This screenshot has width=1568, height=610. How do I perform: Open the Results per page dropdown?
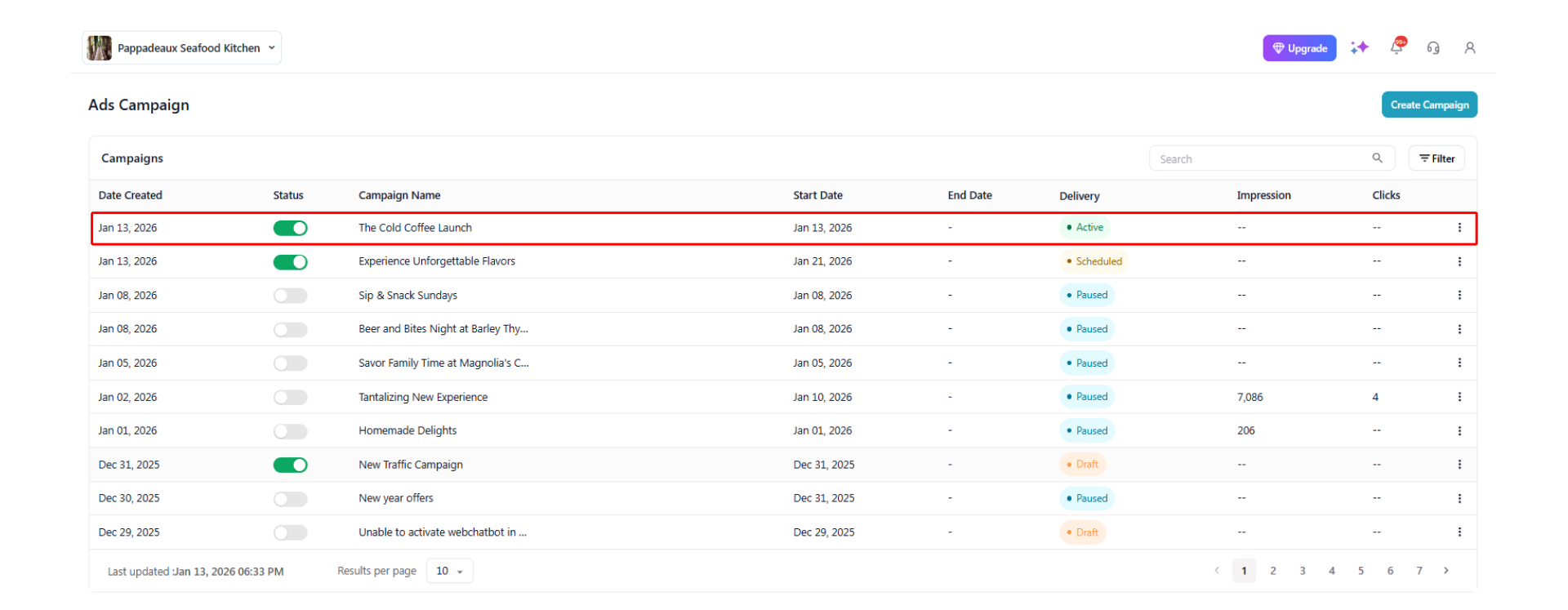pyautogui.click(x=449, y=571)
